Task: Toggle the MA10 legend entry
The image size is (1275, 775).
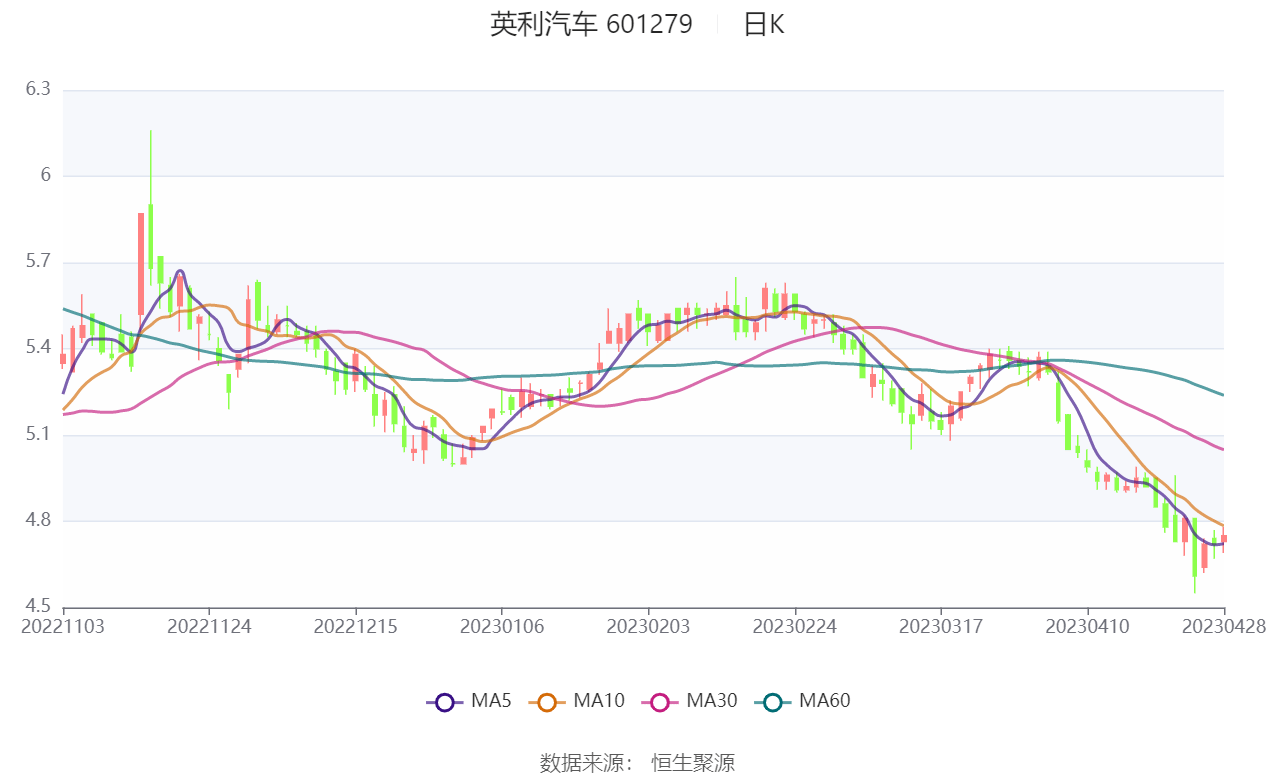Action: tap(576, 701)
